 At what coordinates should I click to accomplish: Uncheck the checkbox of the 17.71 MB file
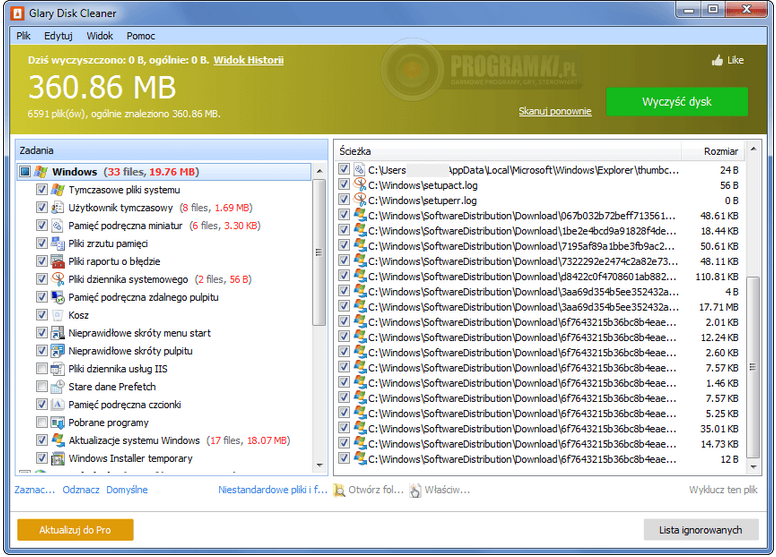(344, 306)
